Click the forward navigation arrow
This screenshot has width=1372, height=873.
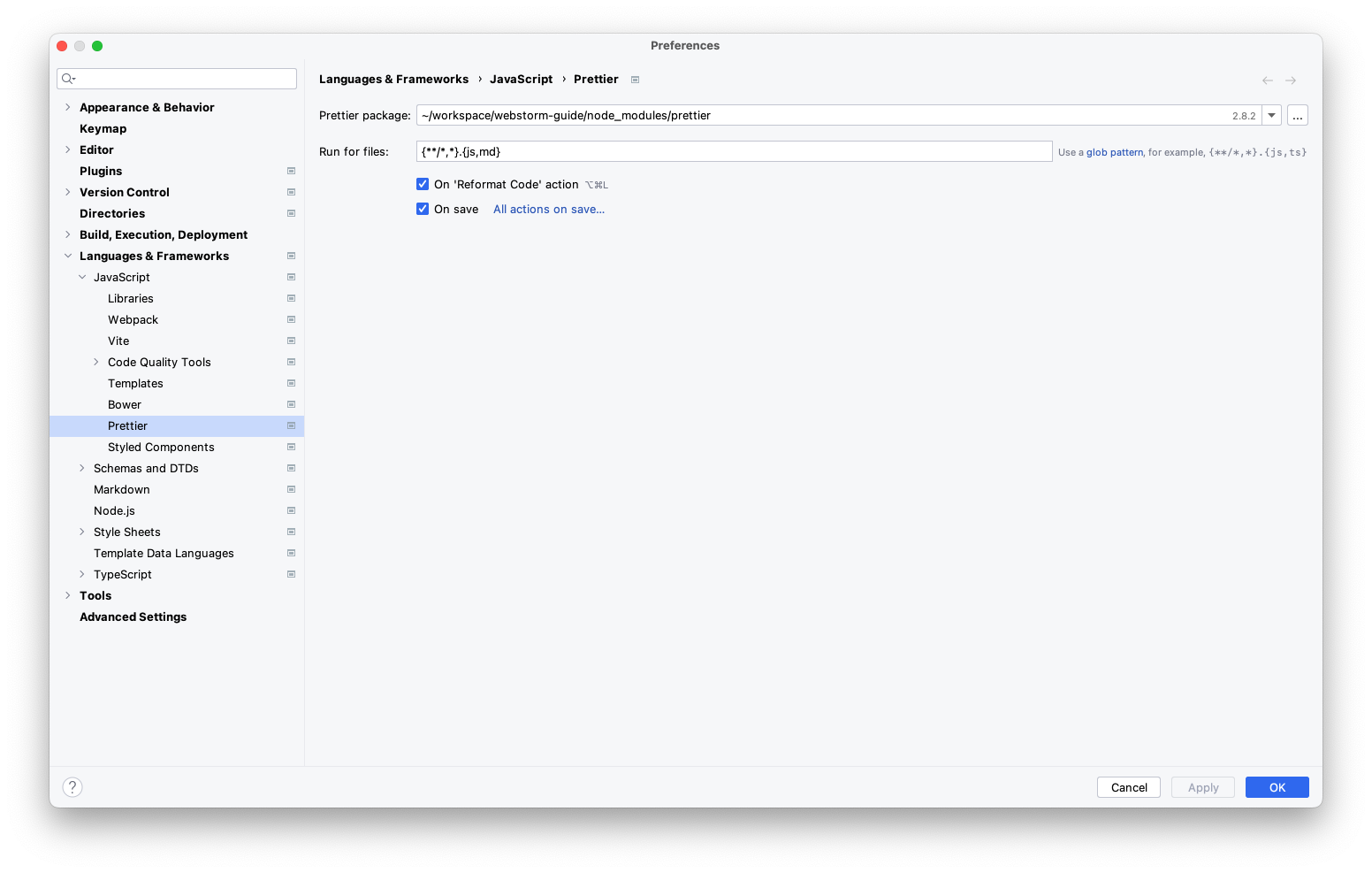(x=1291, y=80)
